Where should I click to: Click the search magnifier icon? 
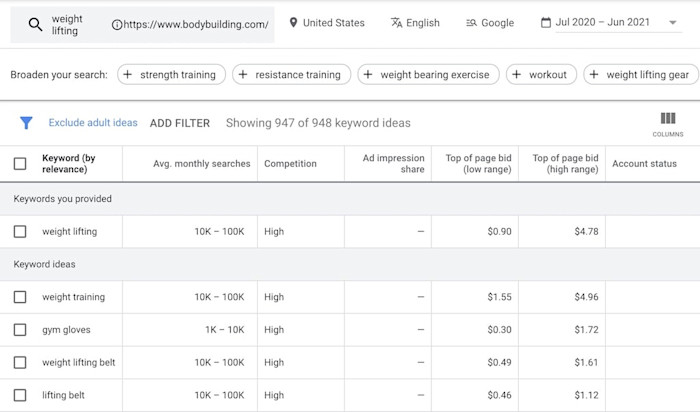pos(35,24)
